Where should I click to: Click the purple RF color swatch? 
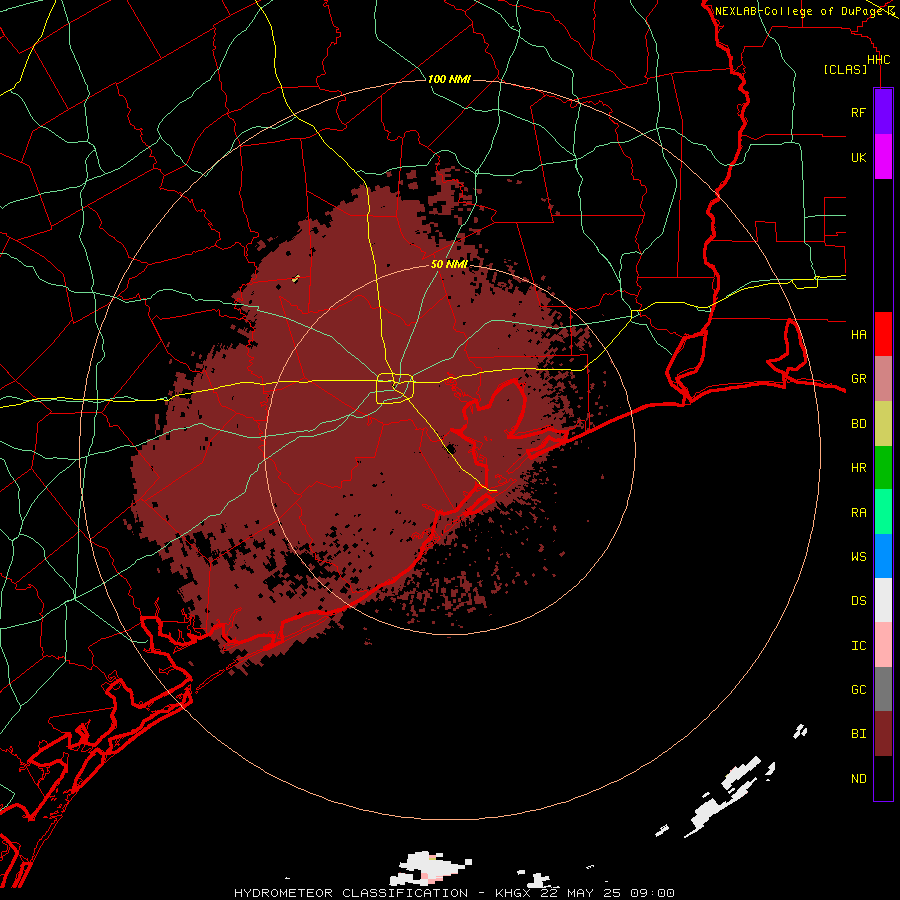click(883, 112)
